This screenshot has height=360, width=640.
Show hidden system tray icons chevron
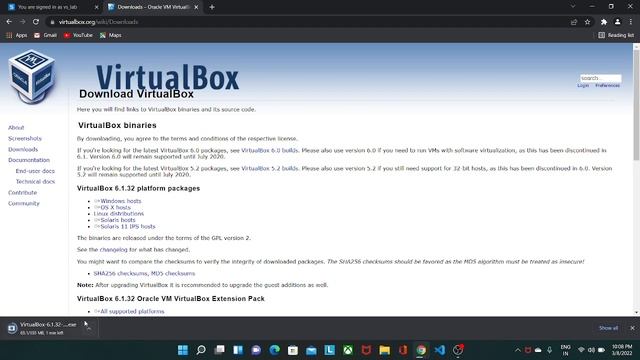pyautogui.click(x=518, y=350)
